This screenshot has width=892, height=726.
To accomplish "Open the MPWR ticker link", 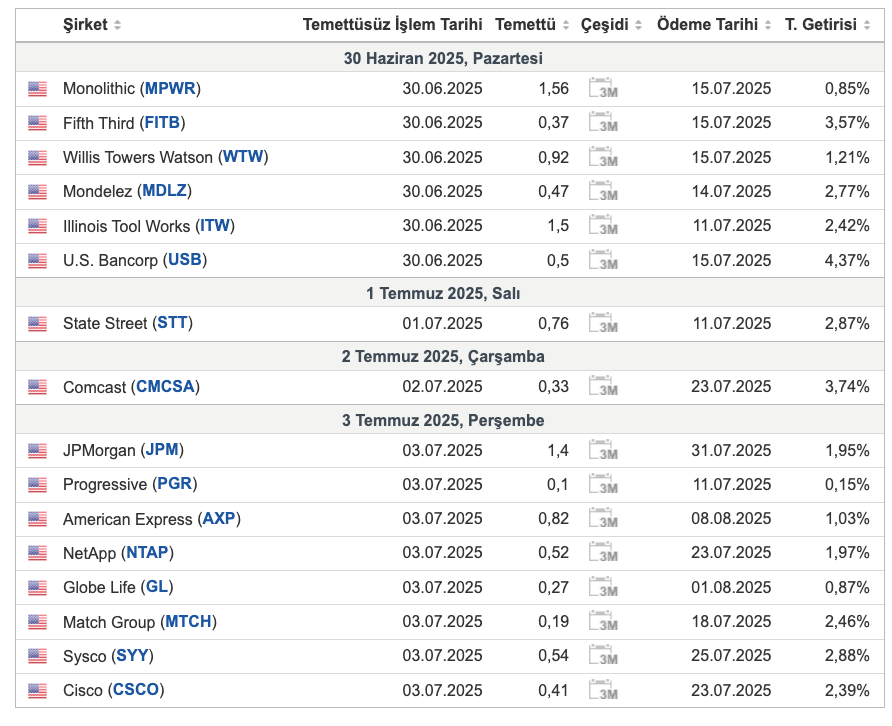I will 170,88.
